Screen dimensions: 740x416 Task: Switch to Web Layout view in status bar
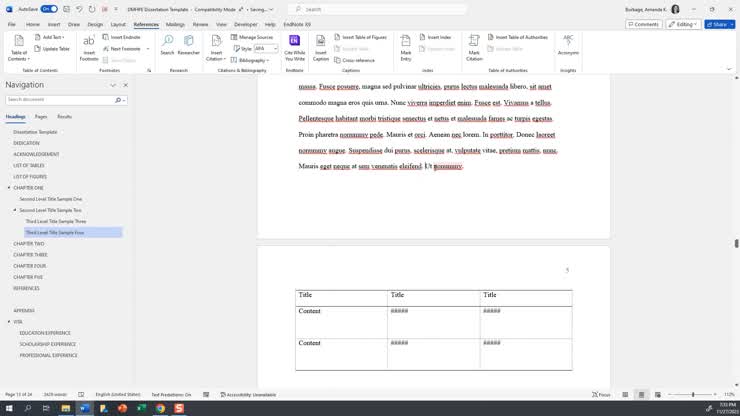point(657,395)
